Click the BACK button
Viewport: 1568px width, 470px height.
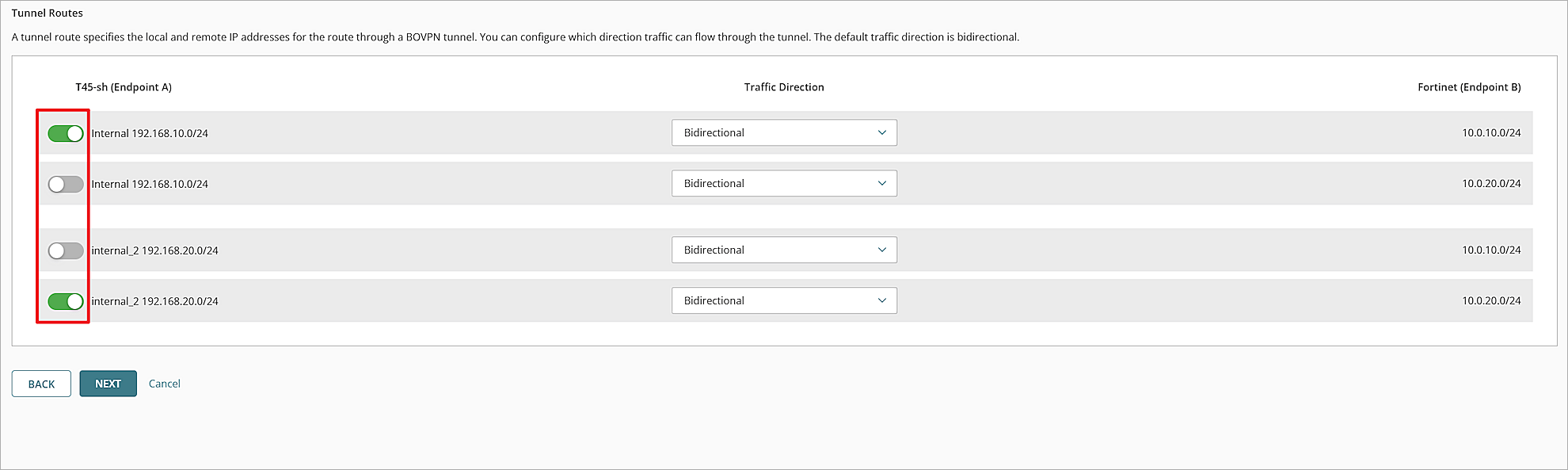tap(40, 384)
